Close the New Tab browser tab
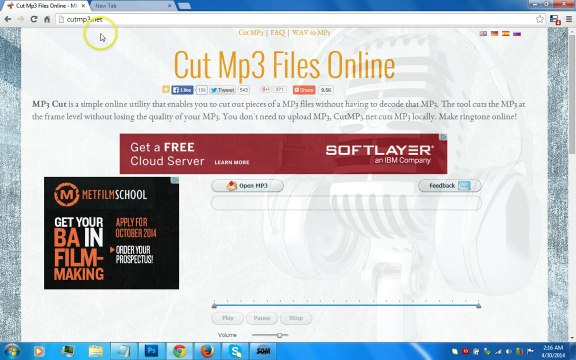This screenshot has height=360, width=576. (x=169, y=6)
